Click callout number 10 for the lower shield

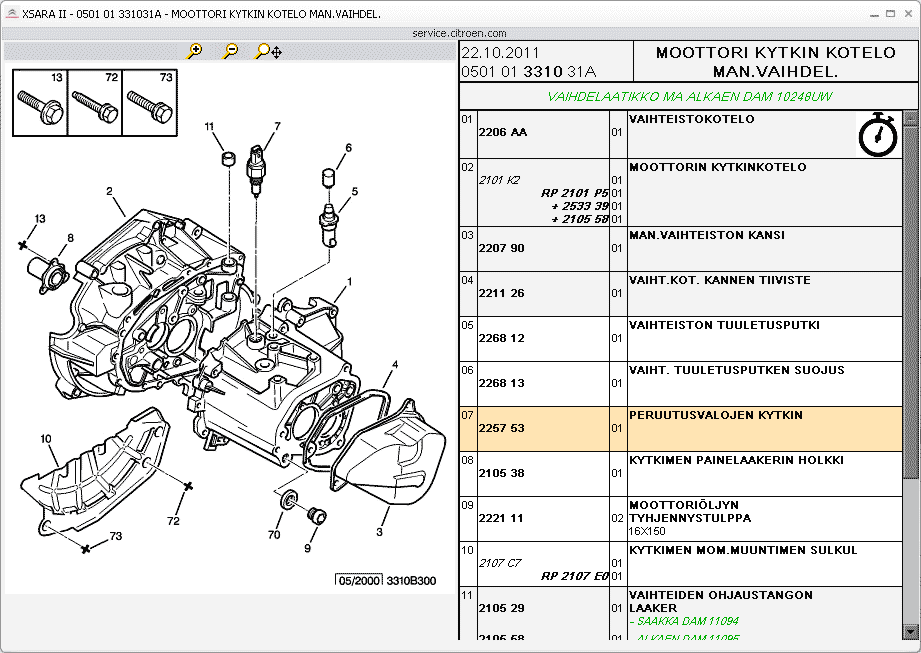pos(46,439)
